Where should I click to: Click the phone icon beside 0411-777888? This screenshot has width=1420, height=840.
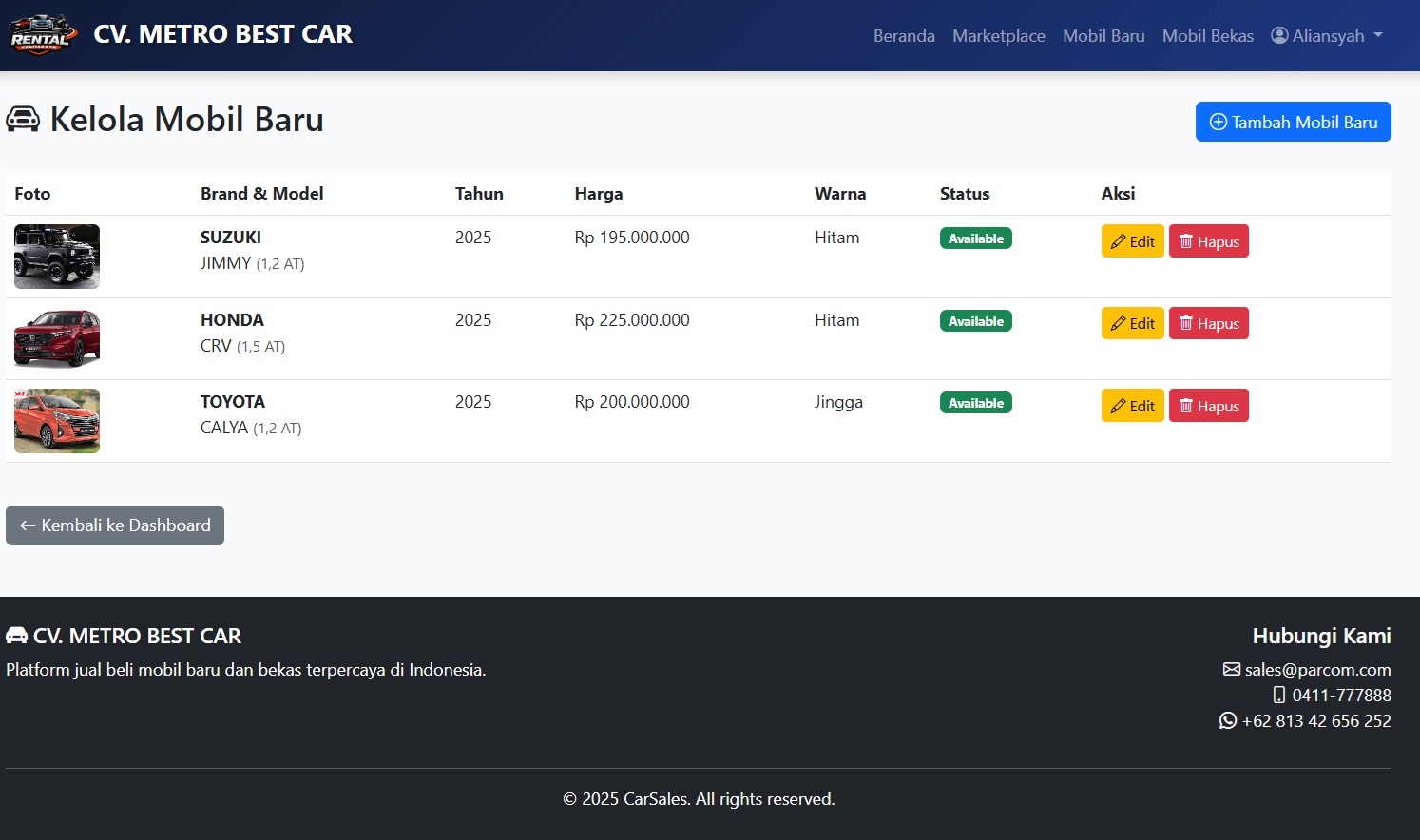(1278, 695)
